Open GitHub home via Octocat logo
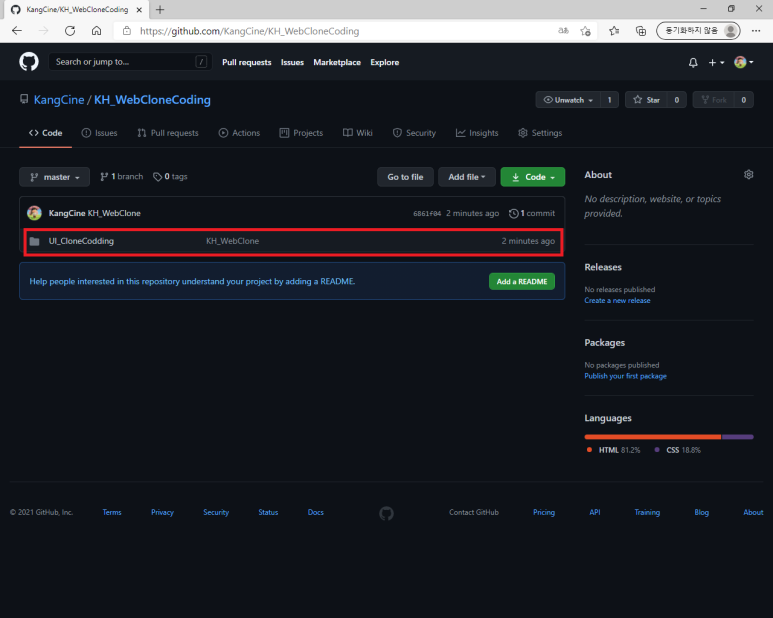 point(29,62)
